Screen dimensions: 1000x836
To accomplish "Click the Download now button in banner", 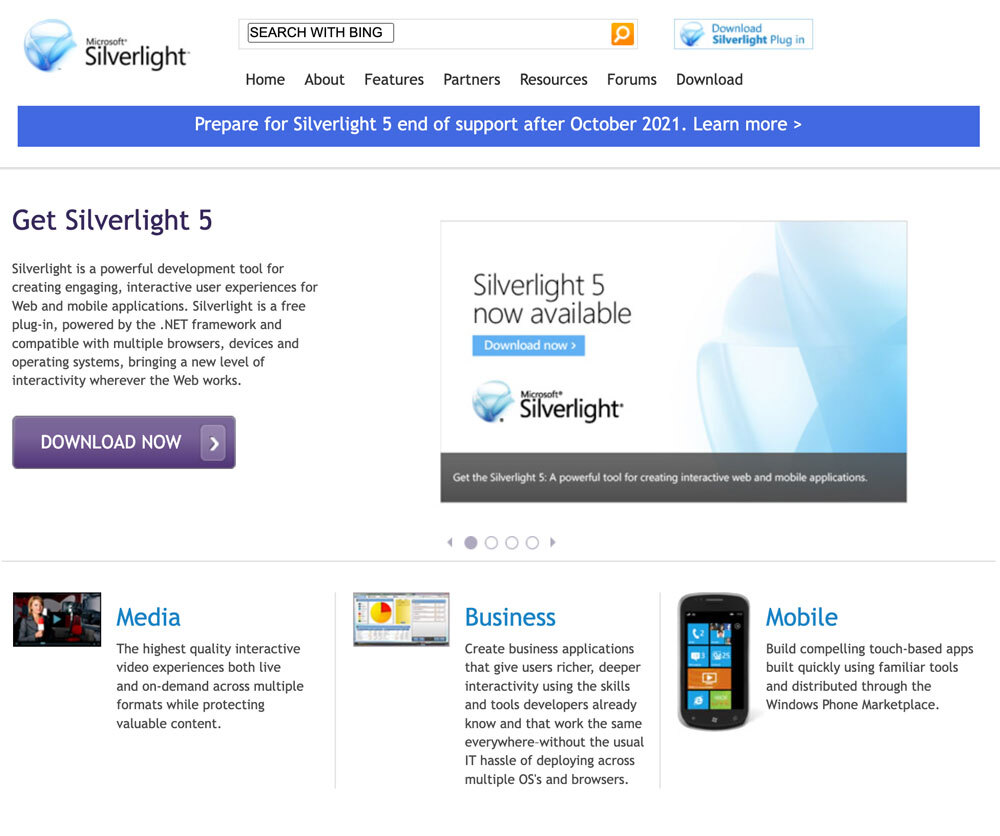I will [x=529, y=346].
